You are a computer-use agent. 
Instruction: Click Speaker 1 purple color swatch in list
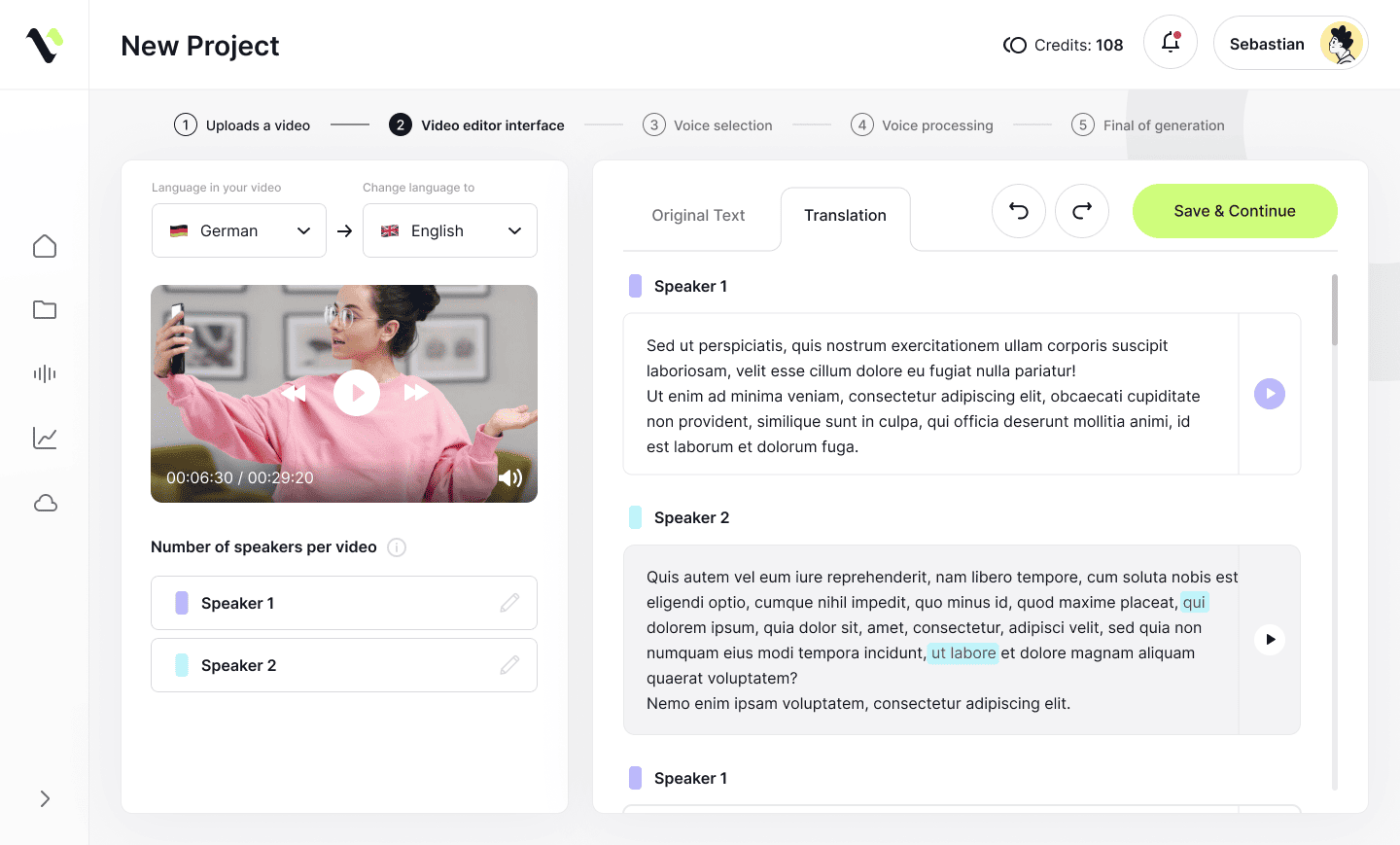point(182,603)
